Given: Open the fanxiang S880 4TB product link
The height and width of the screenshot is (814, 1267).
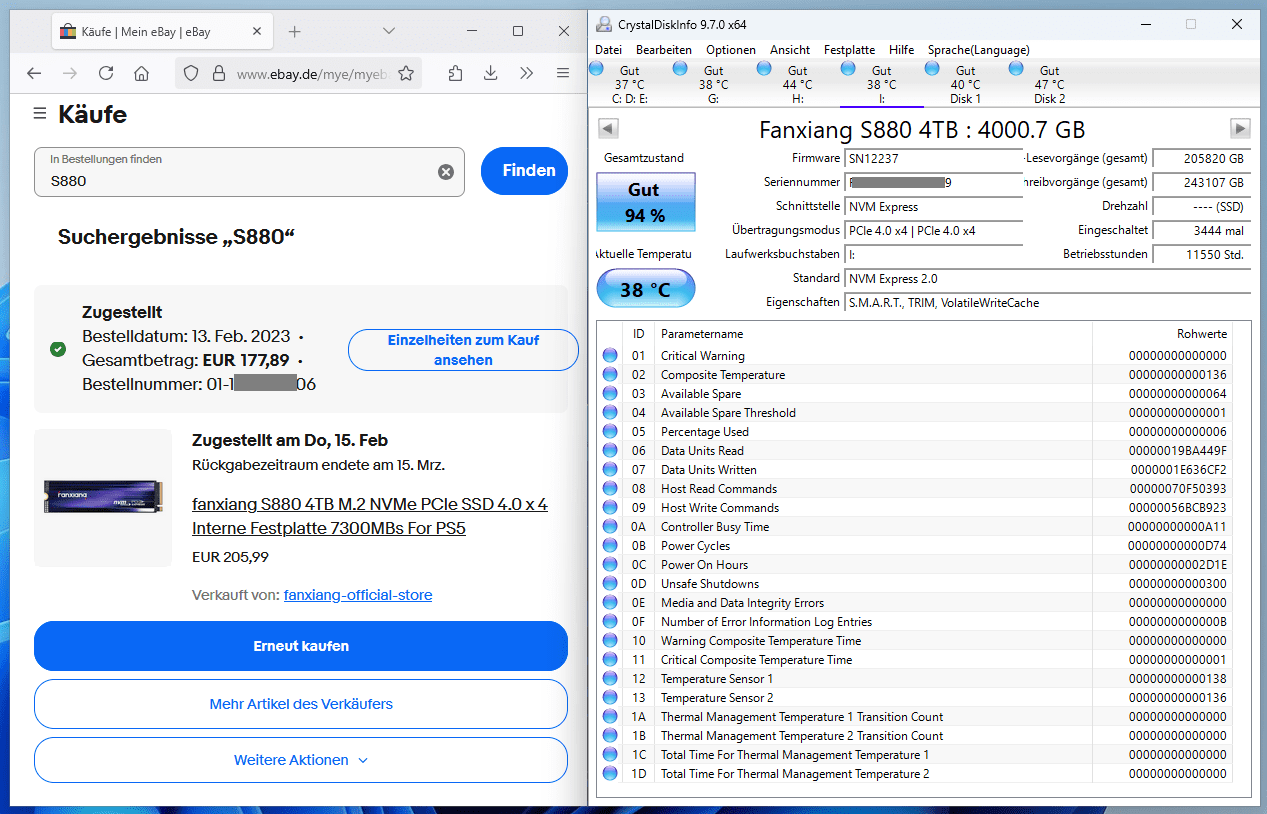Looking at the screenshot, I should point(370,516).
